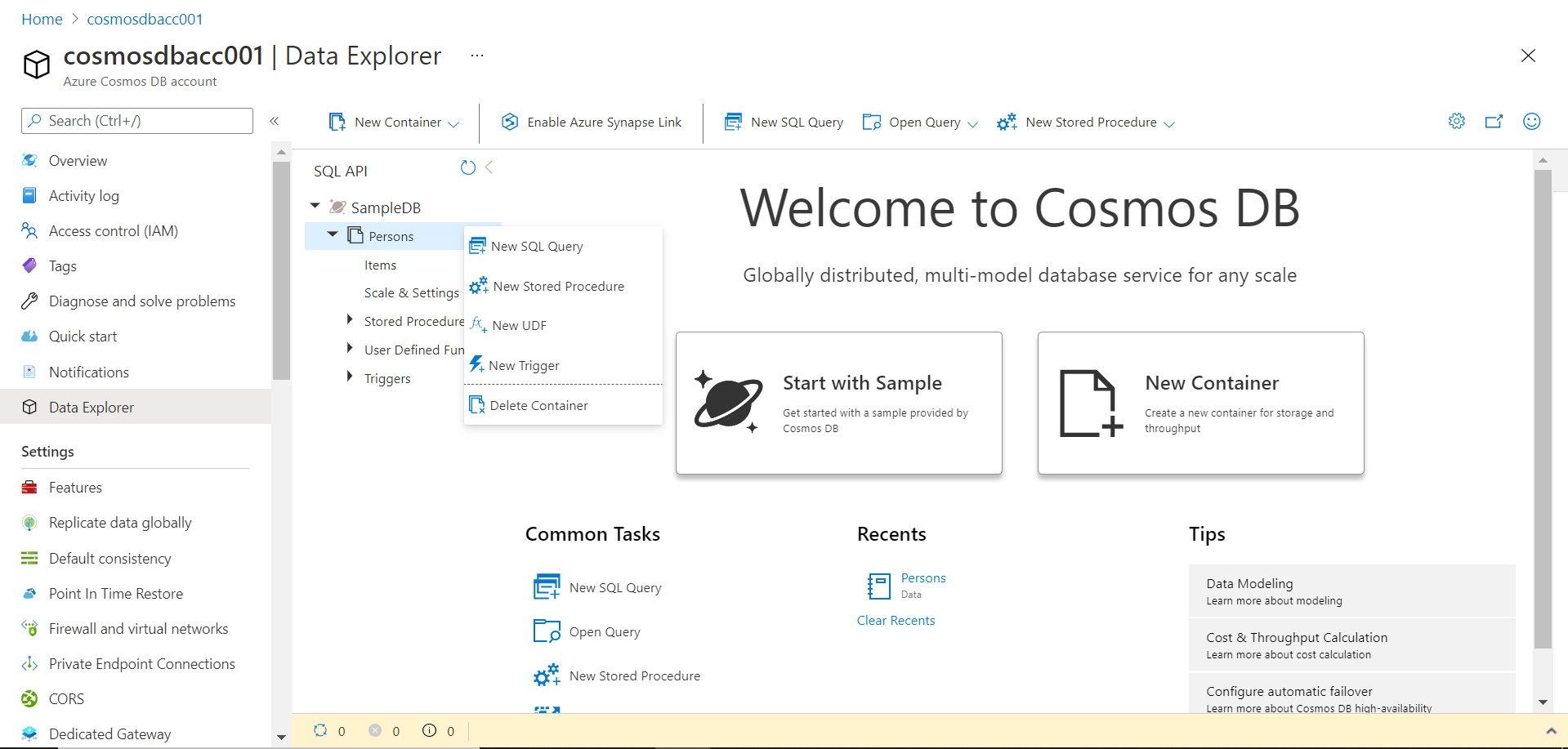
Task: Open the Cost & Throughput Calculation tip
Action: coord(1351,644)
